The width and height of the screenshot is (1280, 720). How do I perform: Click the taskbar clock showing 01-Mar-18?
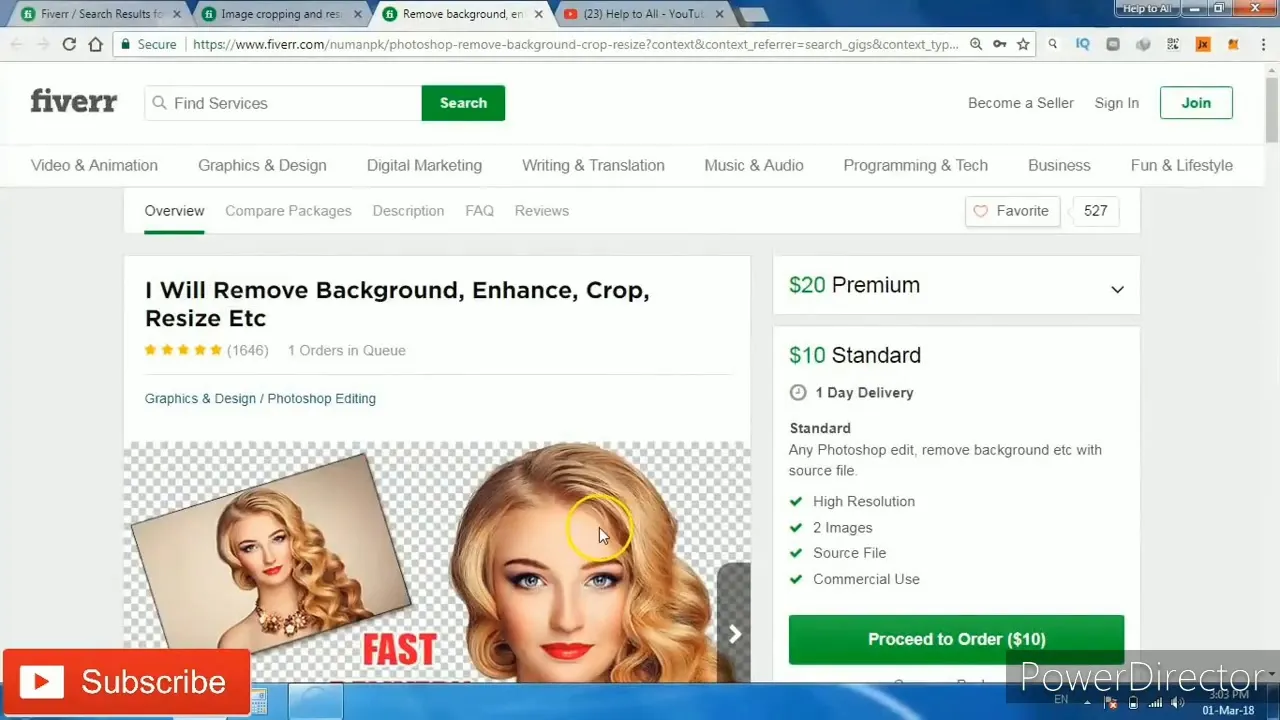(x=1228, y=703)
